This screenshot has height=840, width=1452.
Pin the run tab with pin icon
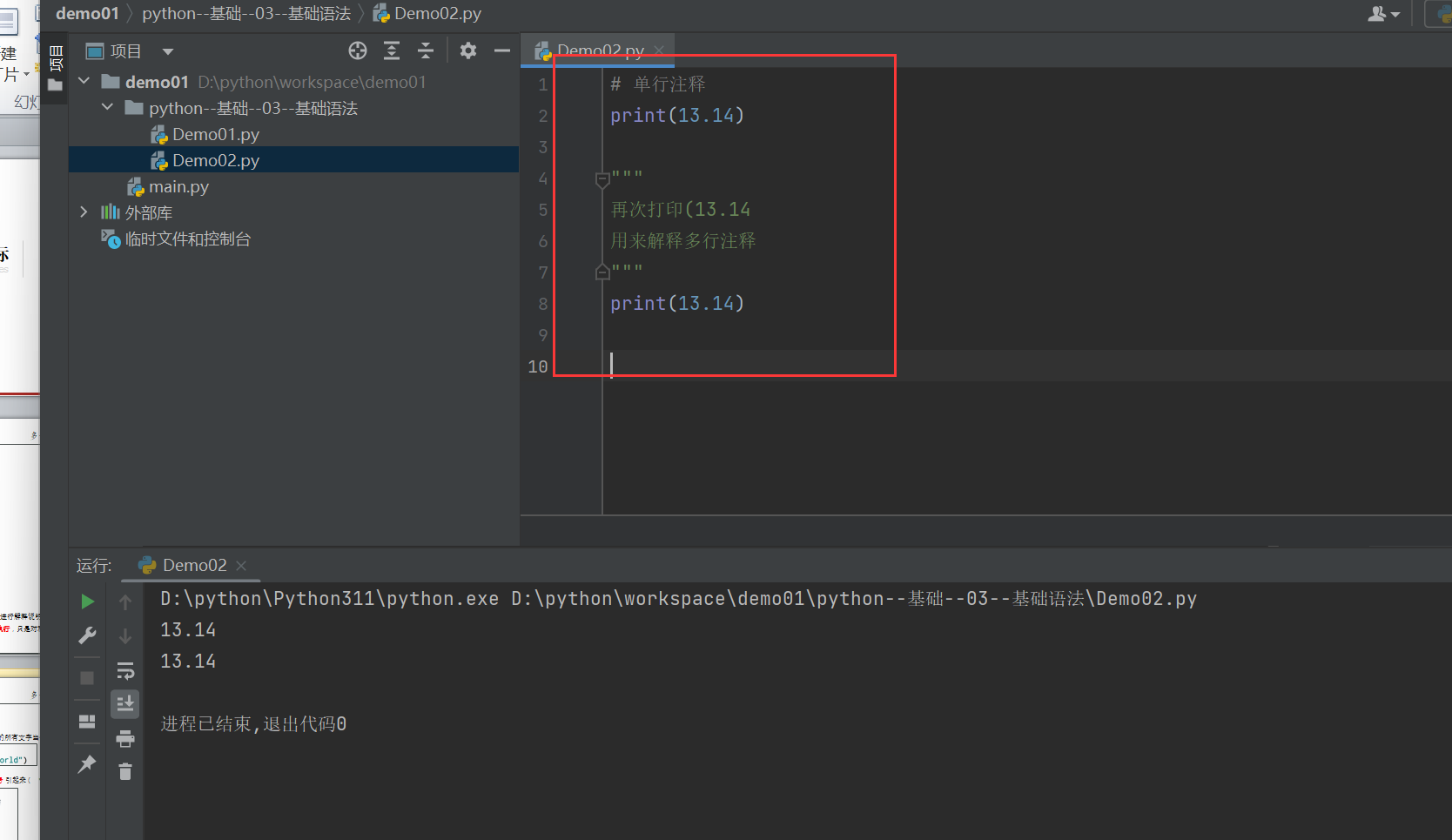click(87, 764)
